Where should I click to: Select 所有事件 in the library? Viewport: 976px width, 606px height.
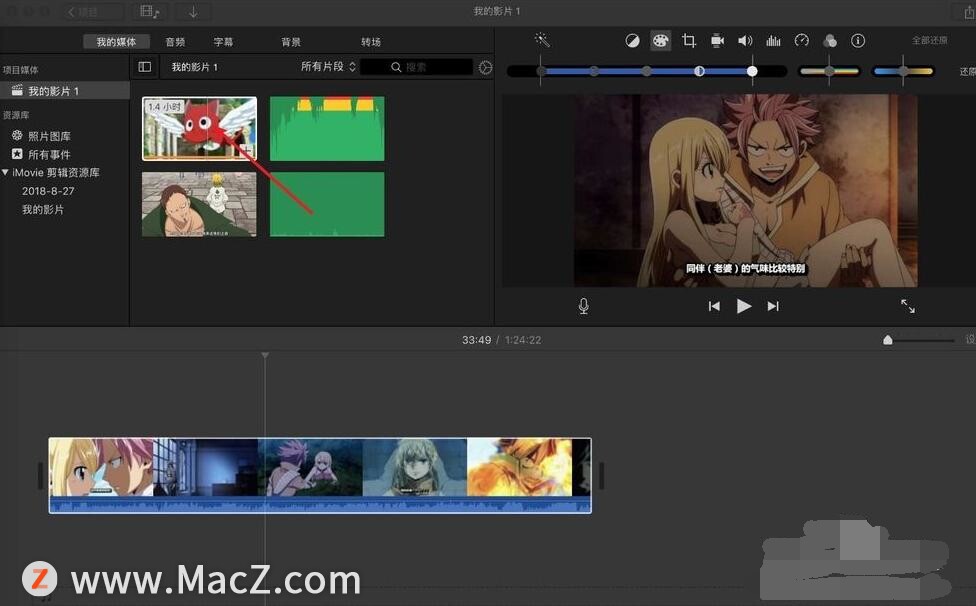pos(49,154)
